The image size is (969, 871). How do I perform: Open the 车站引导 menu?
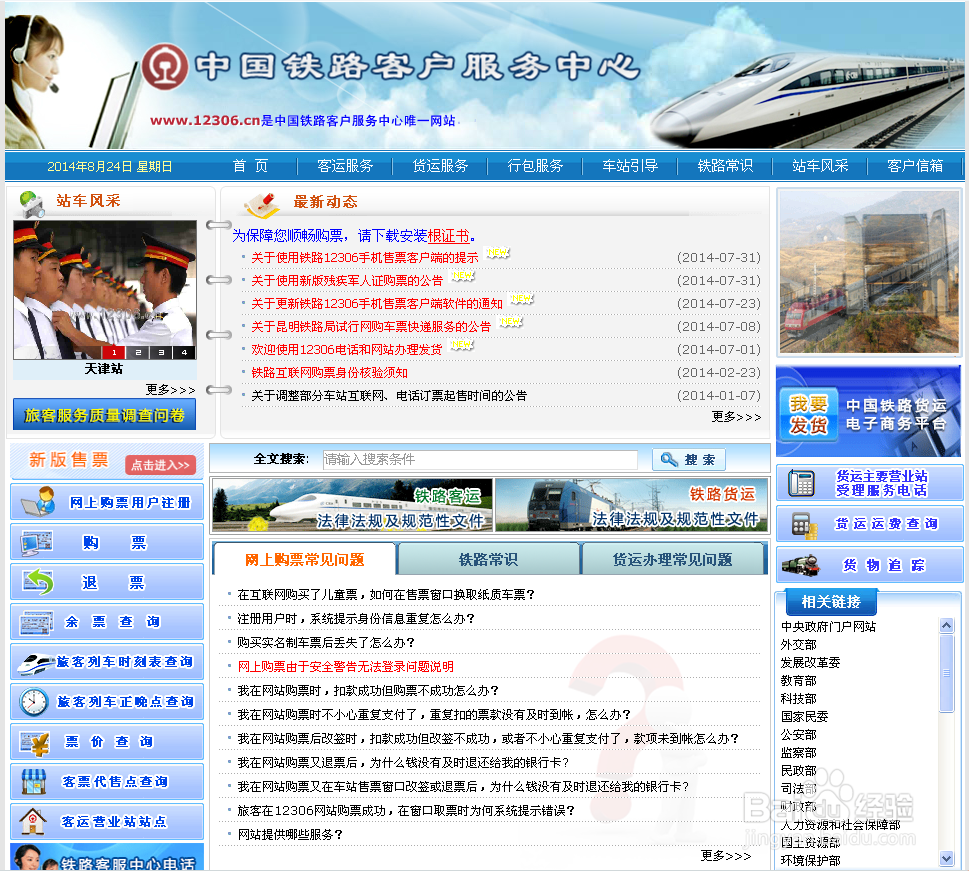tap(630, 166)
